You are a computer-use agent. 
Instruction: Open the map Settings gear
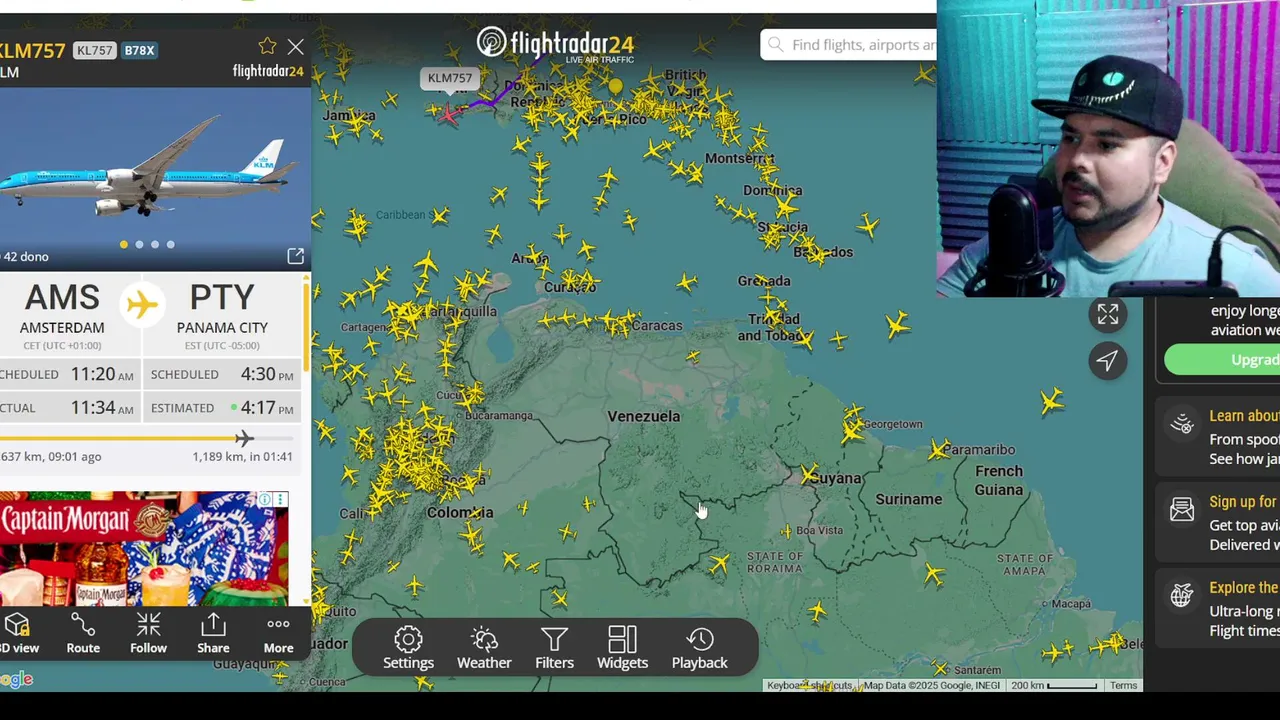tap(408, 648)
